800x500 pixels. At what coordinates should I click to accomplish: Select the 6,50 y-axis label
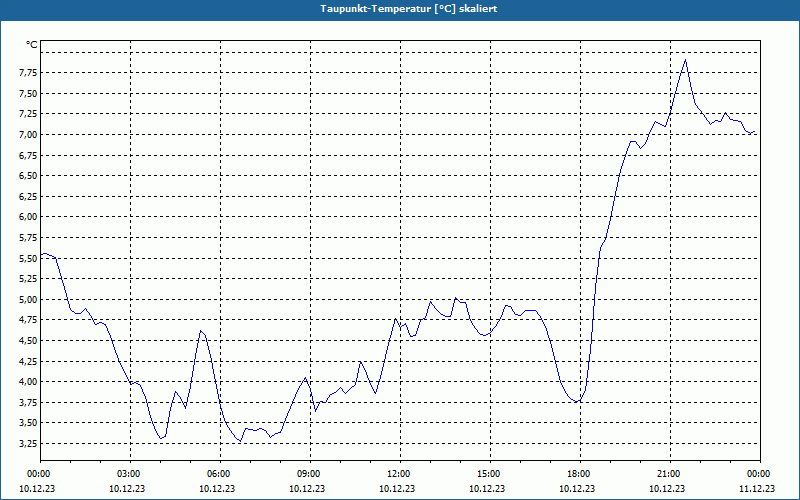[28, 176]
